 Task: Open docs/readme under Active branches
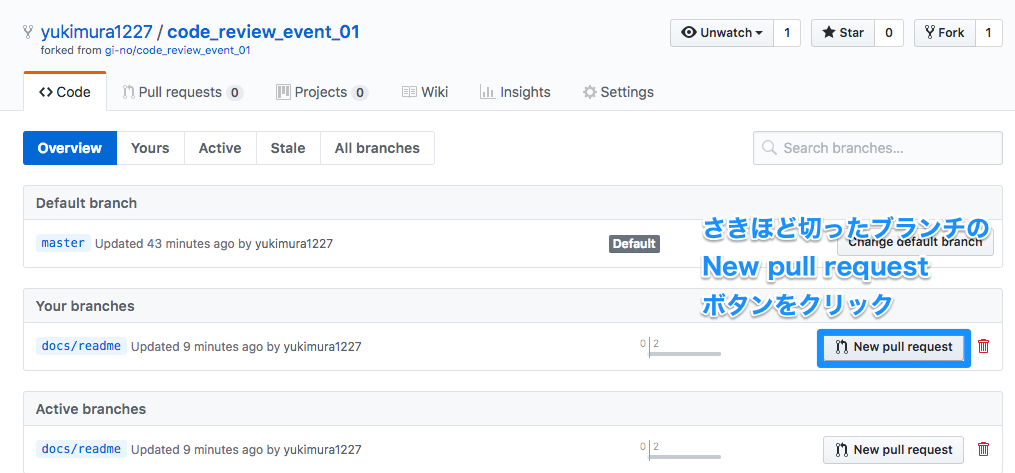(81, 449)
